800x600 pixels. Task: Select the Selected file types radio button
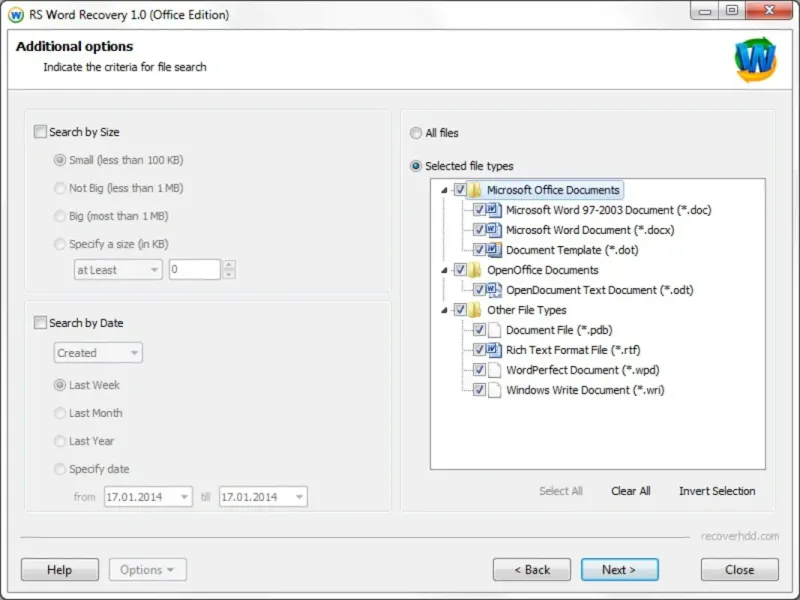(416, 166)
